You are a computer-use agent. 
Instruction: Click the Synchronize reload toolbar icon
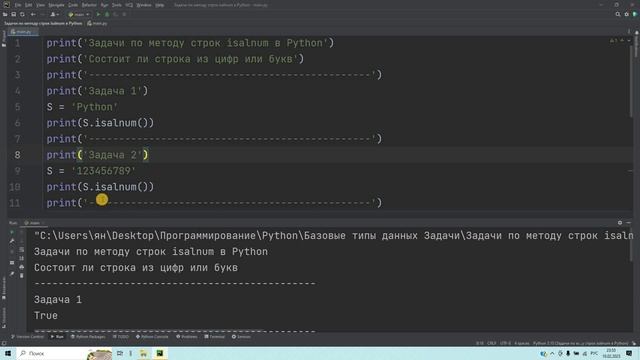(x=22, y=14)
